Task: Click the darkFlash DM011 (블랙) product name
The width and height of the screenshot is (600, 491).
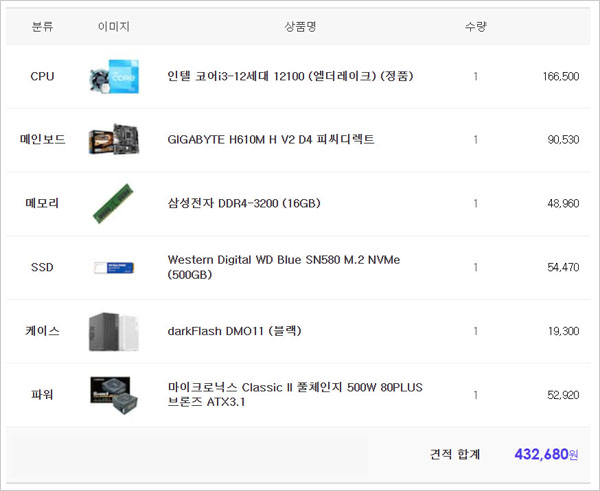Action: tap(234, 331)
